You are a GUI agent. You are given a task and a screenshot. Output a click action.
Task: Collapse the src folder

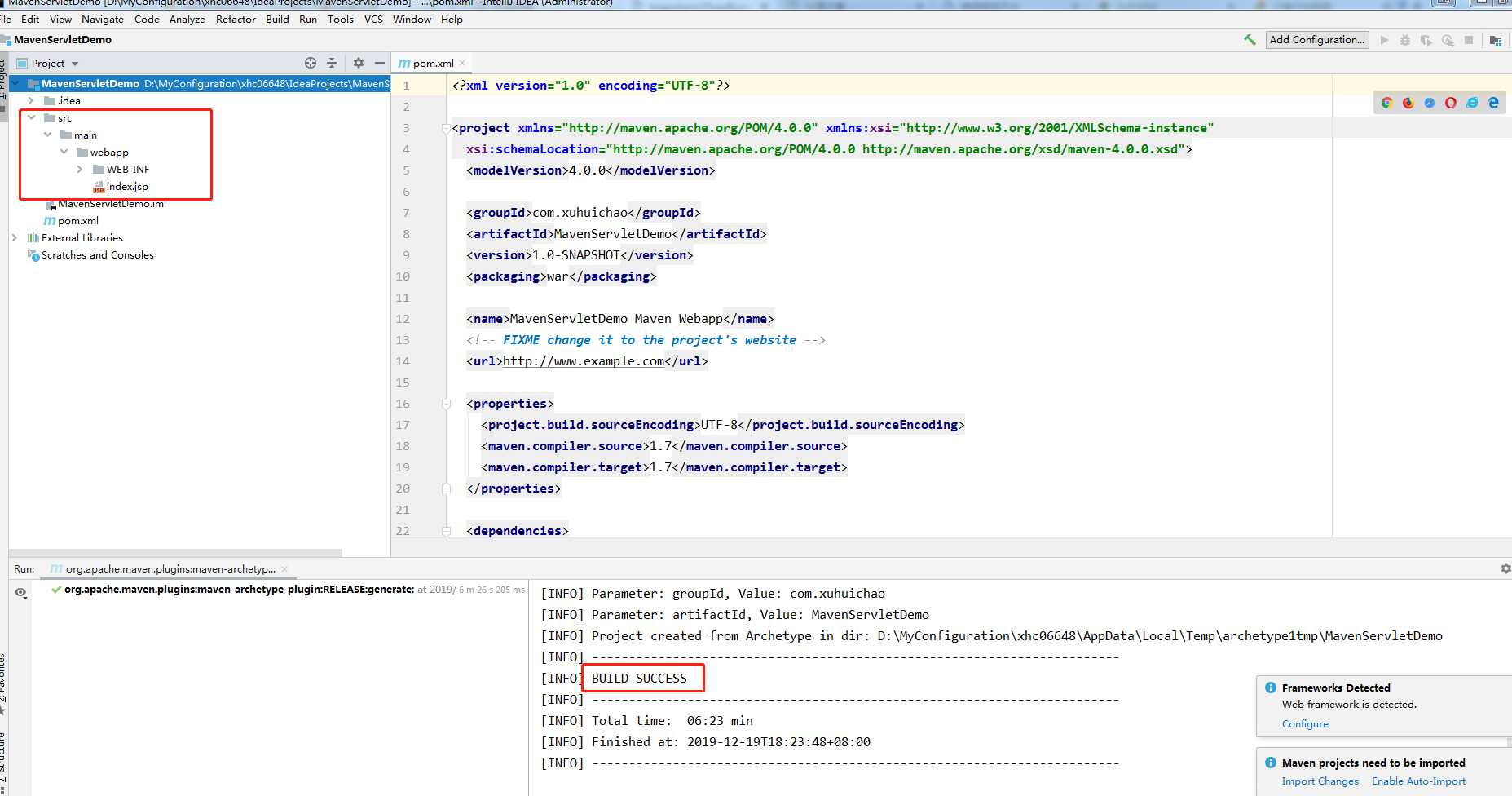(31, 117)
